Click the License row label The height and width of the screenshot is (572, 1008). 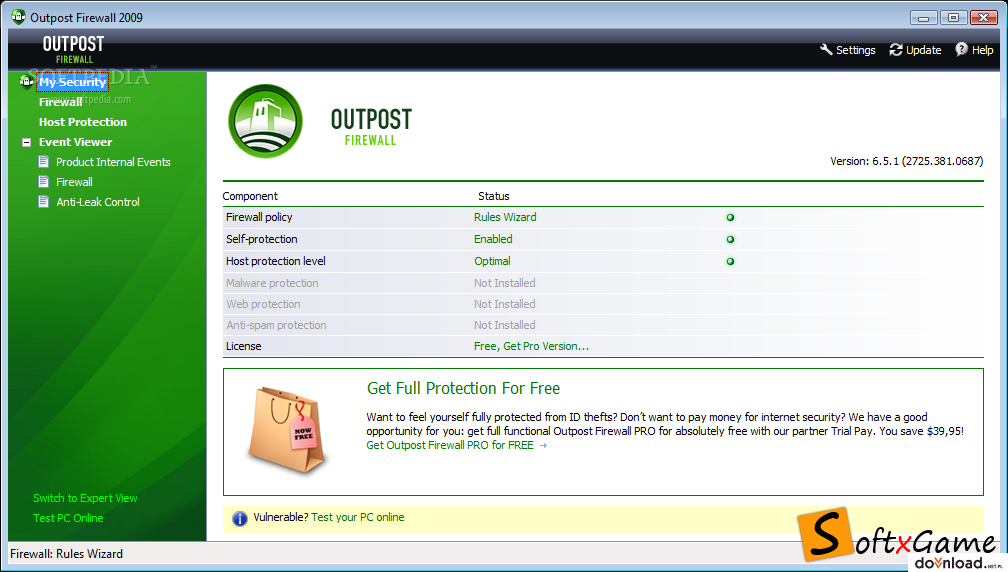coord(244,346)
